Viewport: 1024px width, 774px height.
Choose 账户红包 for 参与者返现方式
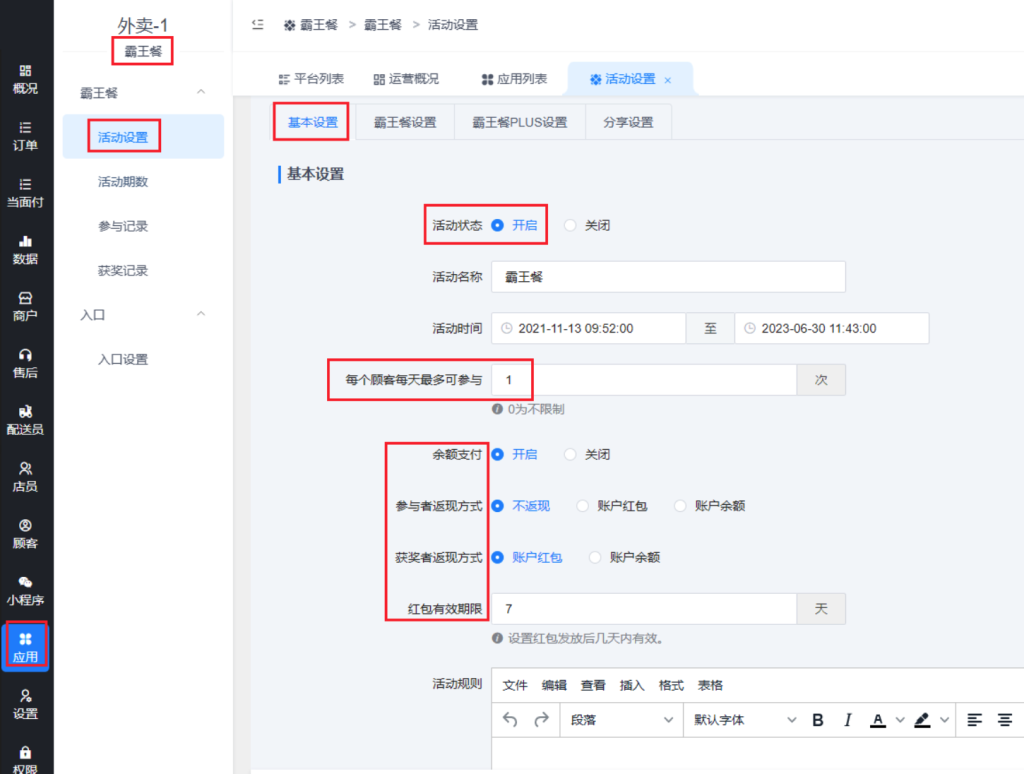583,507
